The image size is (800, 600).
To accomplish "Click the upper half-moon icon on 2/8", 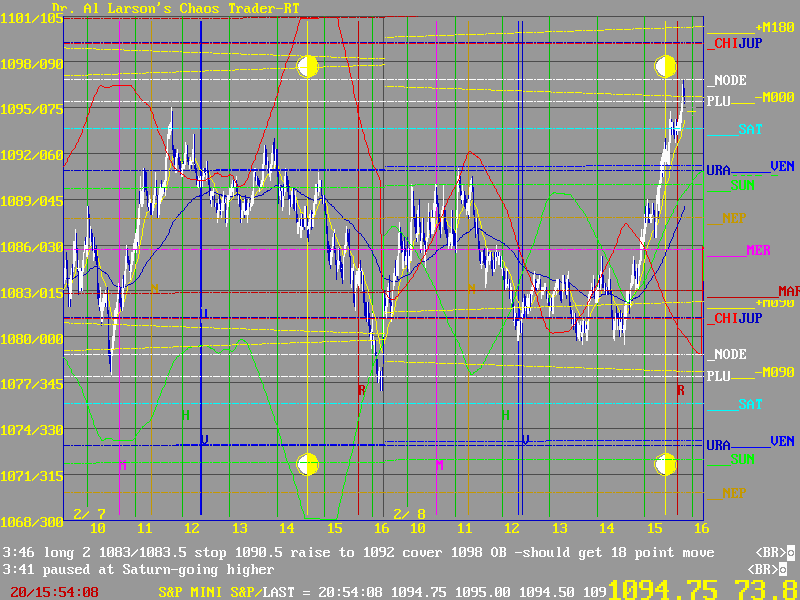I will 666,67.
